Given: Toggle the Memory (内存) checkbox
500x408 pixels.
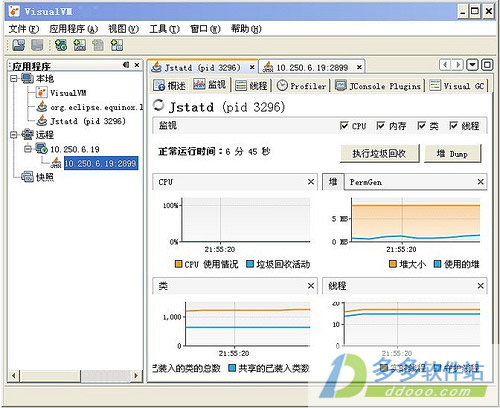Looking at the screenshot, I should 380,126.
